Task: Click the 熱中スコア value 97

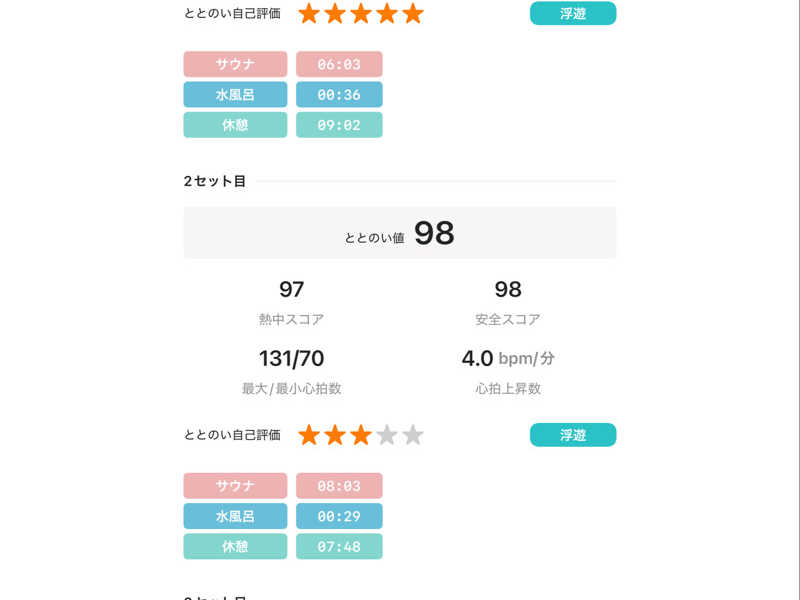Action: (x=291, y=290)
